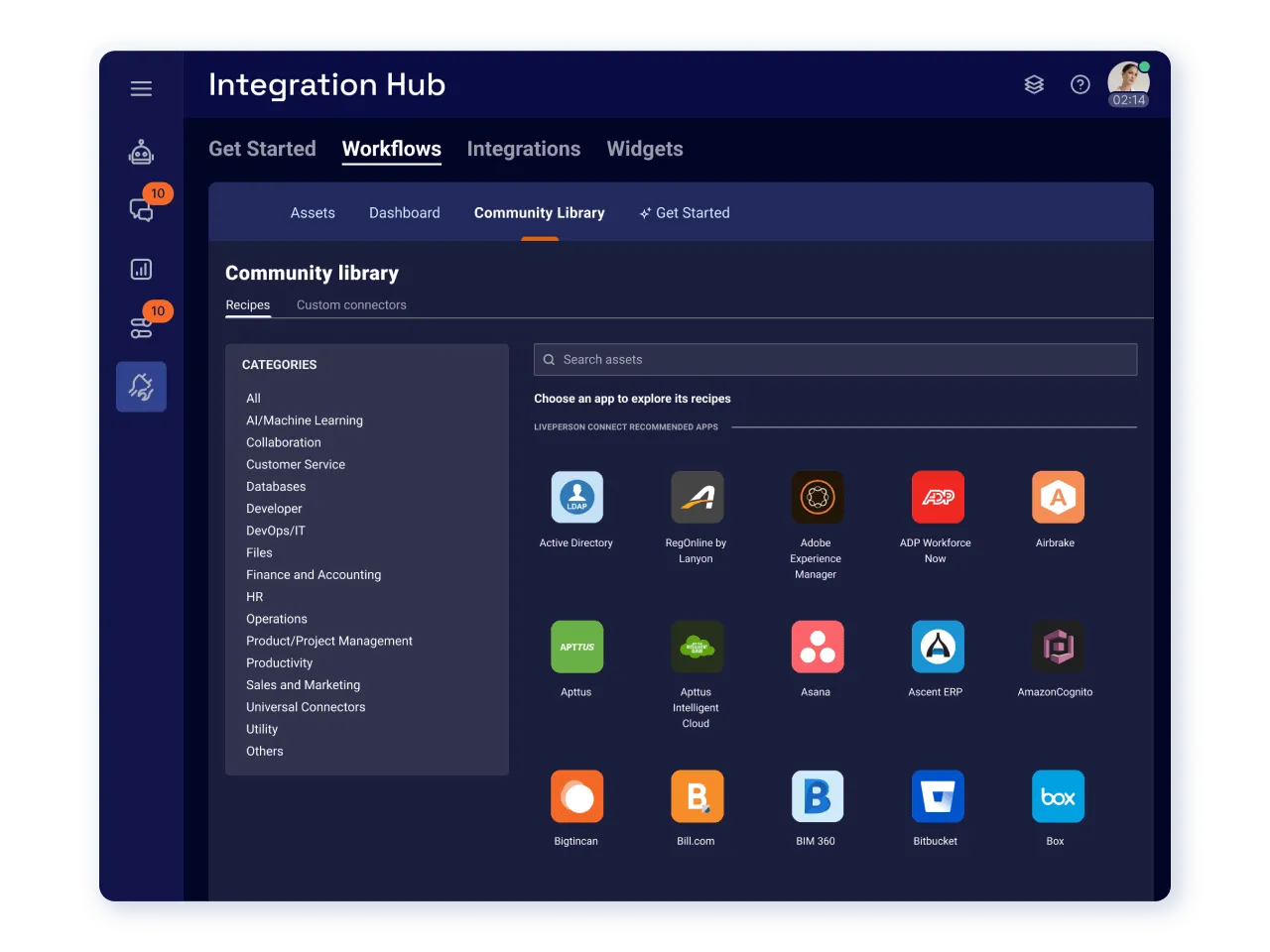
Task: Open the Airbrake app
Action: point(1058,497)
